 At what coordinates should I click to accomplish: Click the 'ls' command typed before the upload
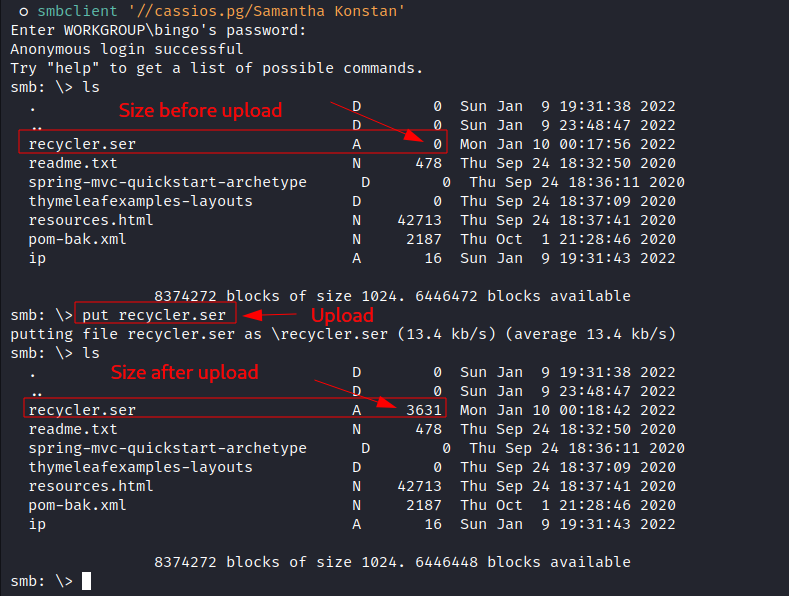(90, 87)
